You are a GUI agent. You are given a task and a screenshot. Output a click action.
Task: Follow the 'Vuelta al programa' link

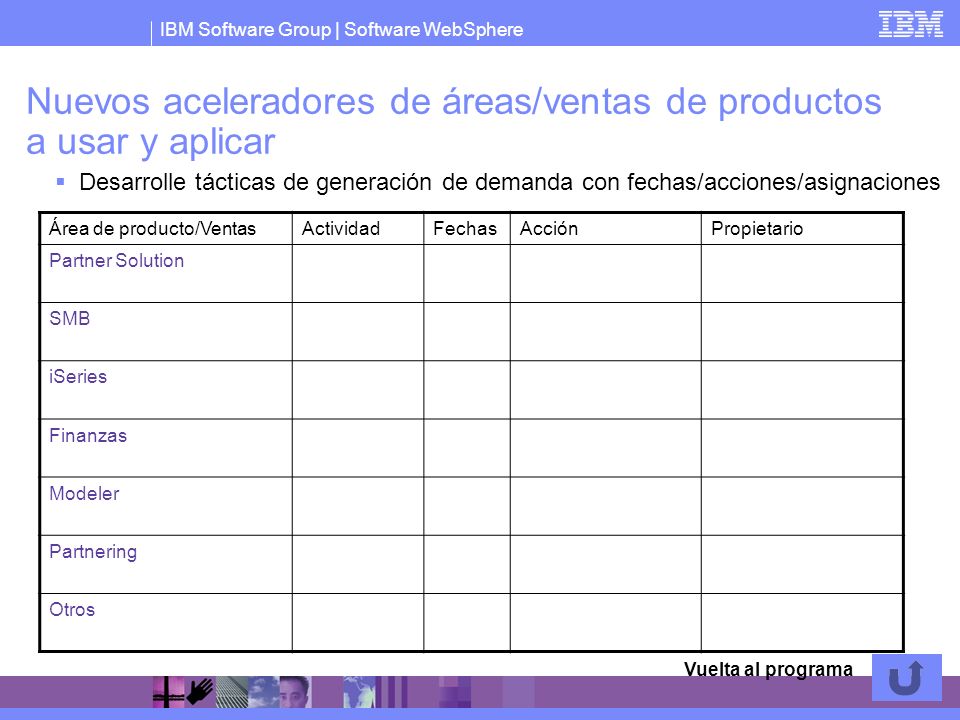(768, 669)
